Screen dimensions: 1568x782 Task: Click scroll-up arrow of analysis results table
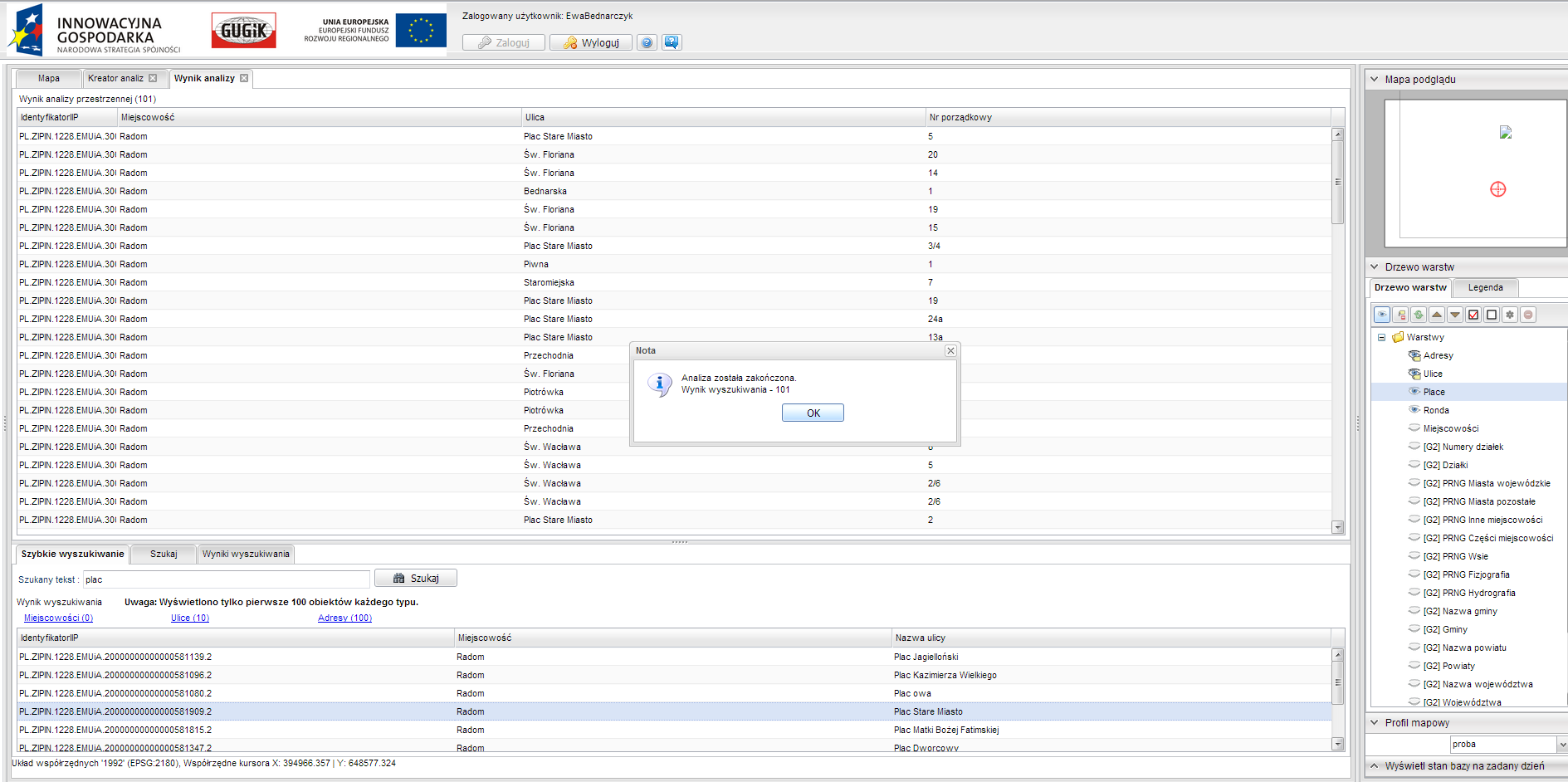click(1337, 134)
